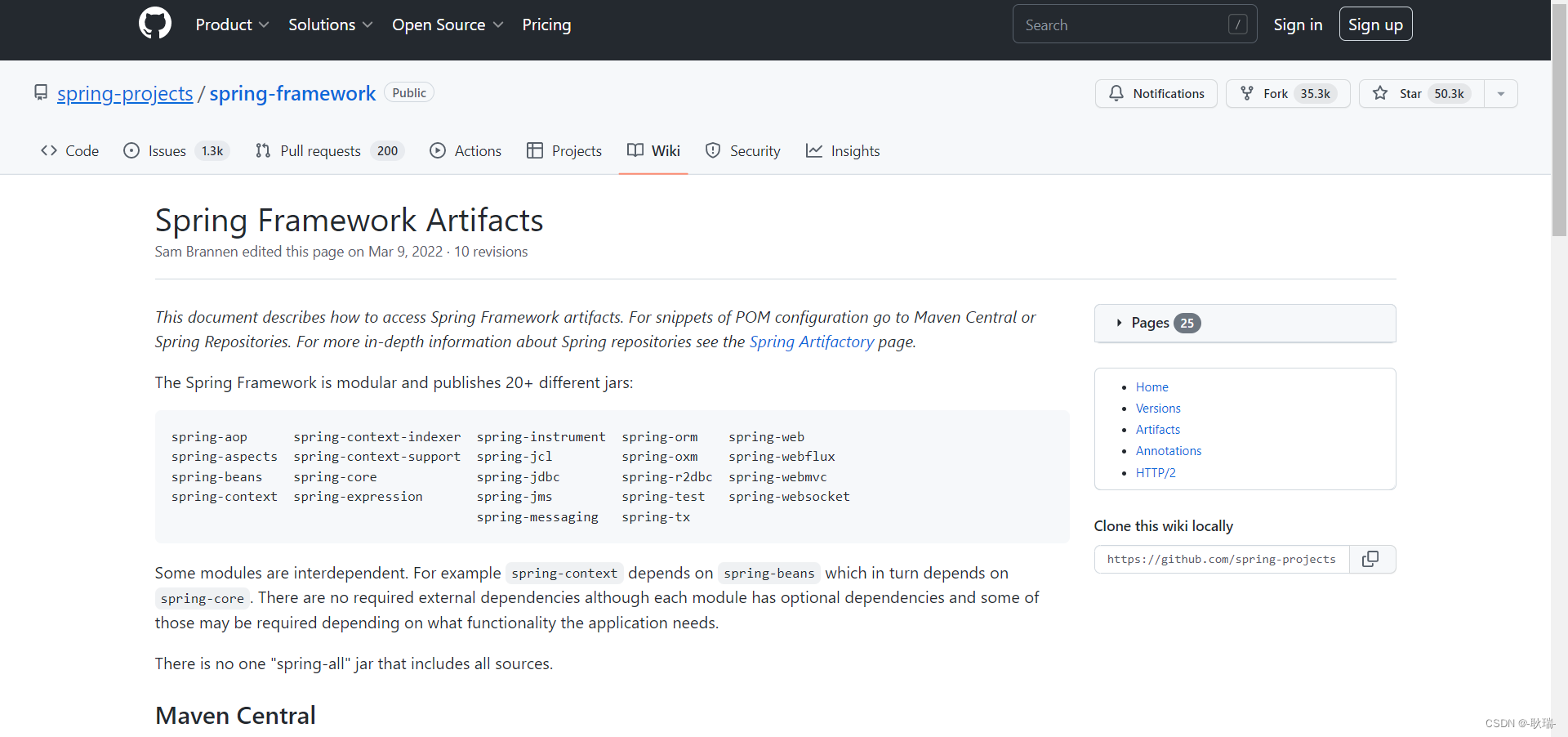Click the Actions play icon
This screenshot has width=1568, height=737.
438,150
